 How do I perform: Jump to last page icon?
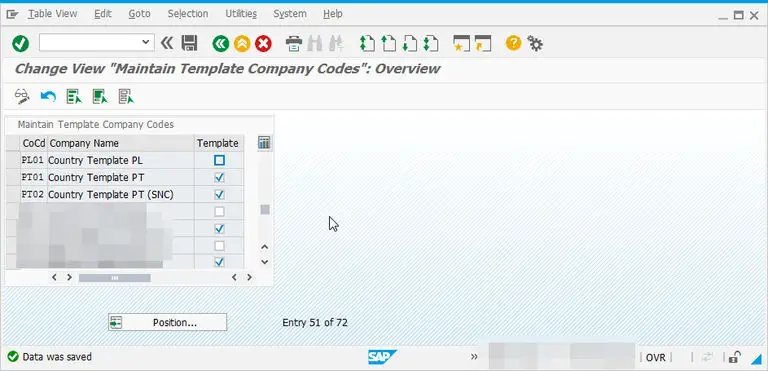click(x=430, y=44)
